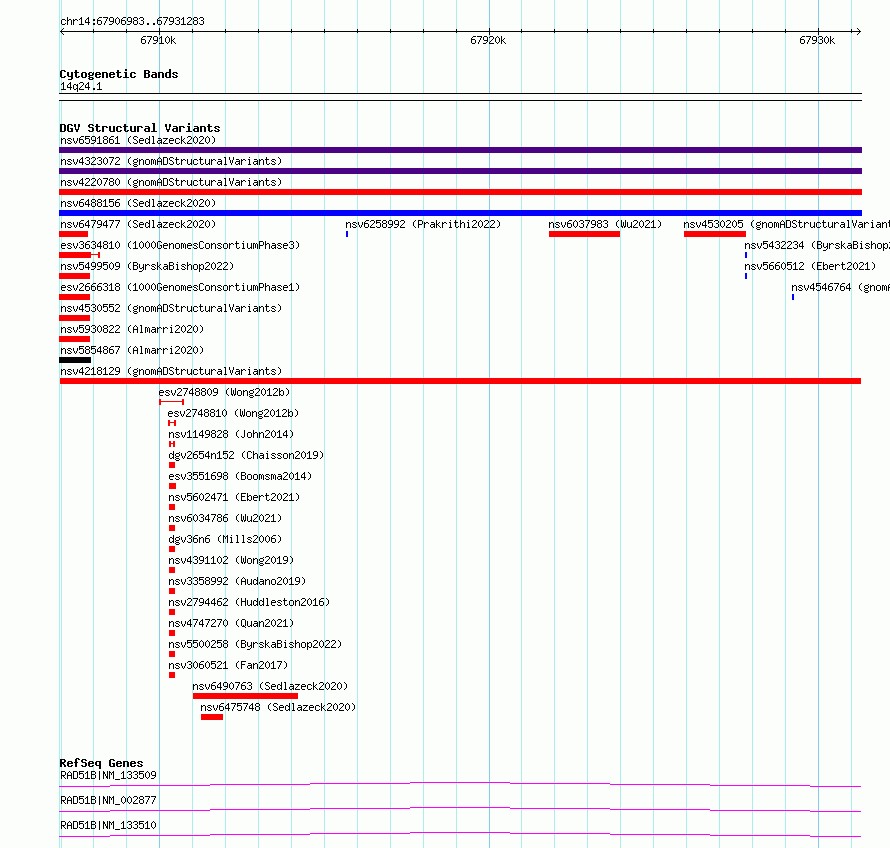
Task: Click dgv36n6 (Mills2006) label
Action: pos(225,539)
